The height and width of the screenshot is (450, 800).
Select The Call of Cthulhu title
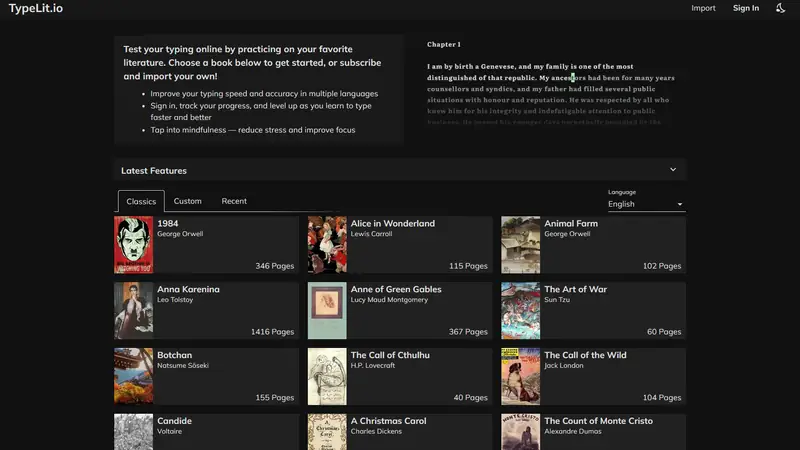[390, 355]
